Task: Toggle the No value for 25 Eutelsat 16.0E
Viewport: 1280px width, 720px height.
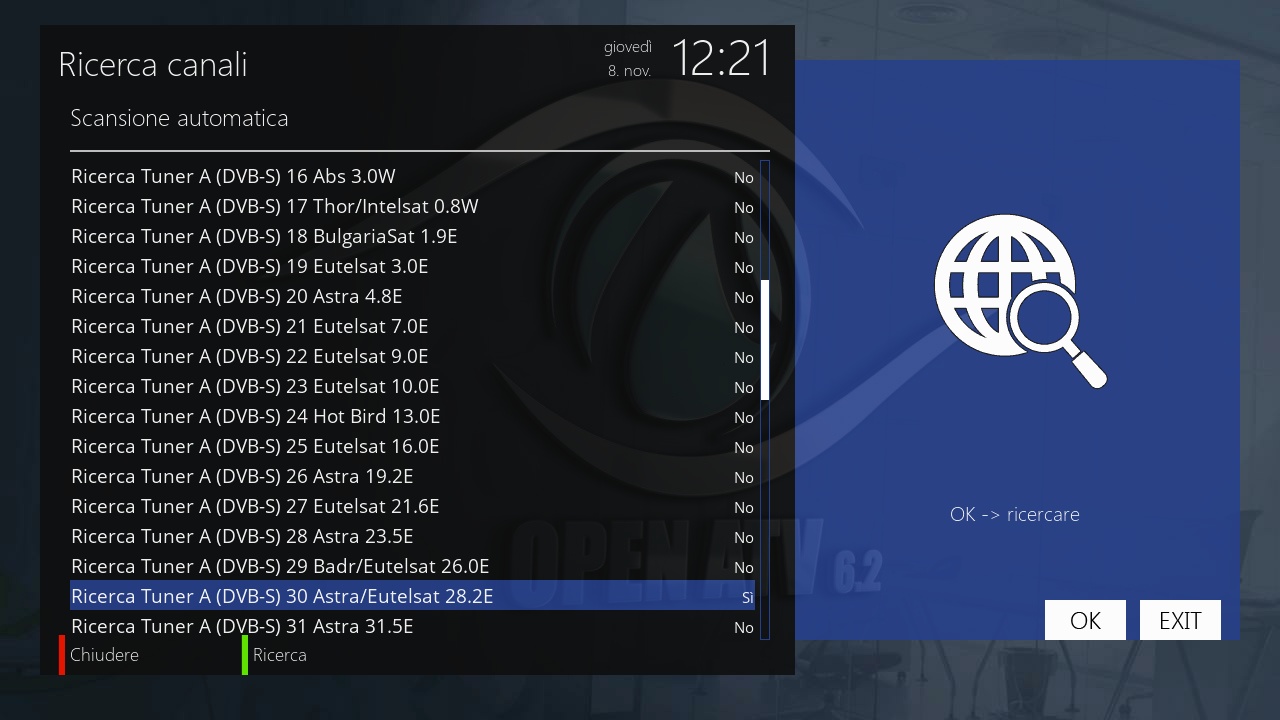Action: click(x=743, y=447)
